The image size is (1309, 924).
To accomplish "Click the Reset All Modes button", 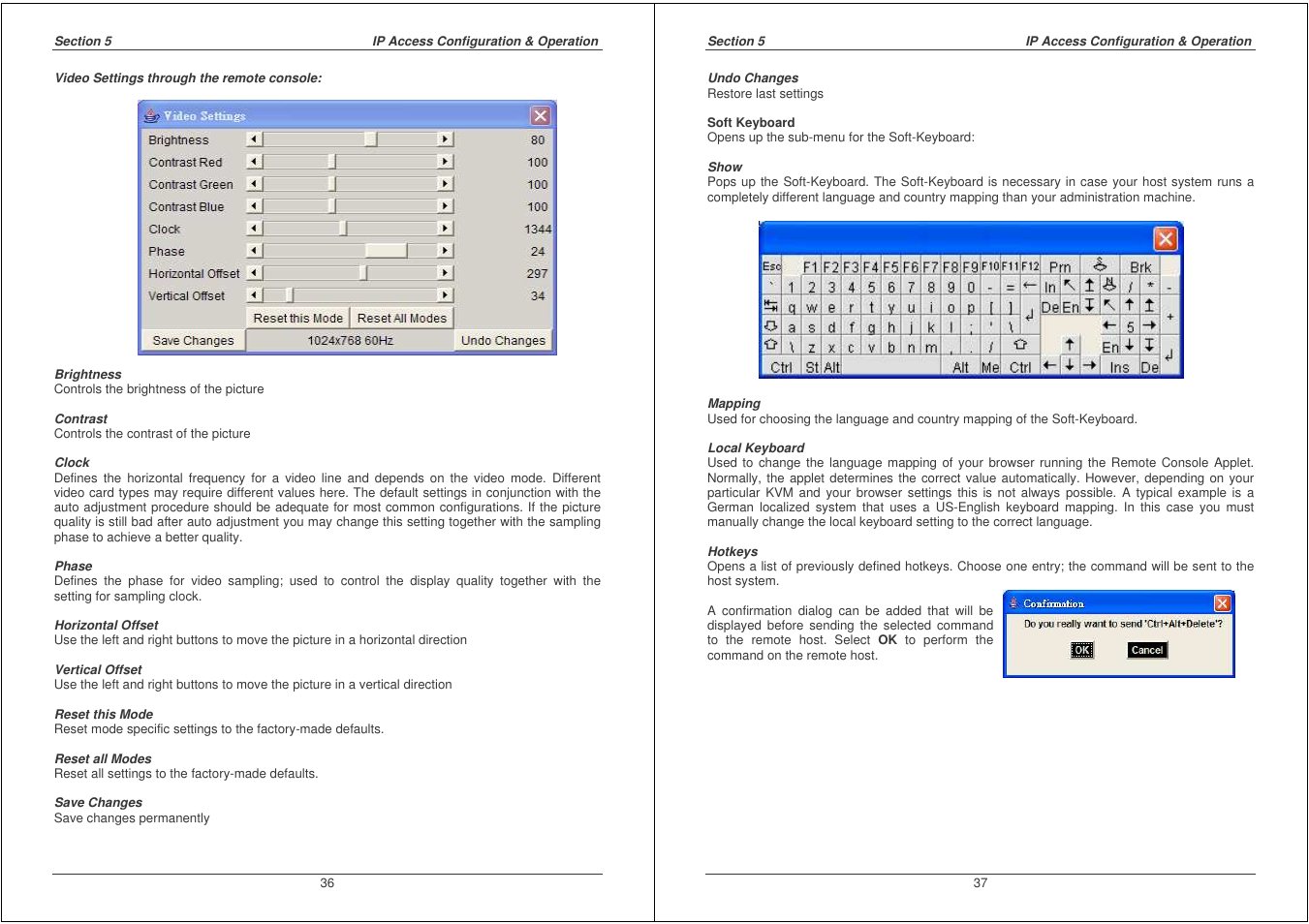I will pyautogui.click(x=401, y=318).
